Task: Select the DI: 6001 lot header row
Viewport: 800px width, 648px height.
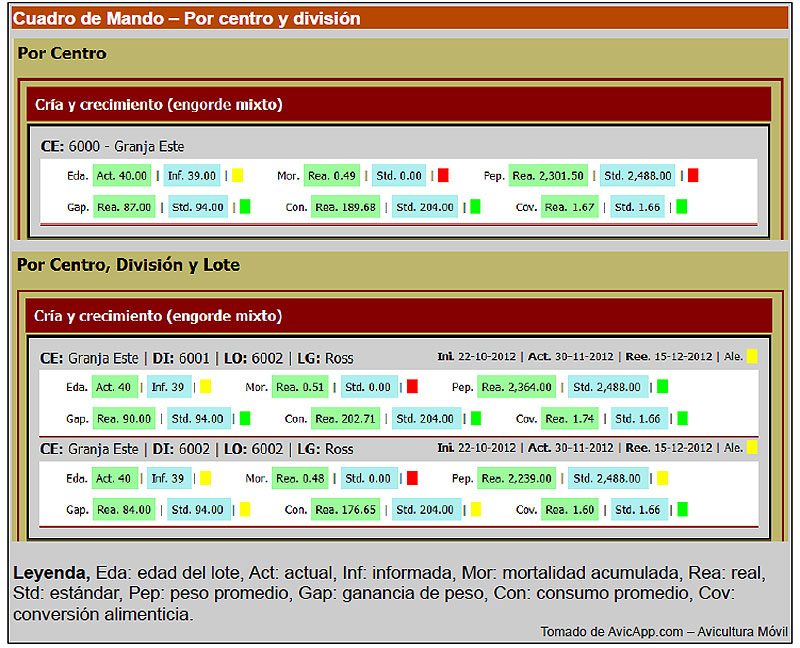Action: [196, 358]
